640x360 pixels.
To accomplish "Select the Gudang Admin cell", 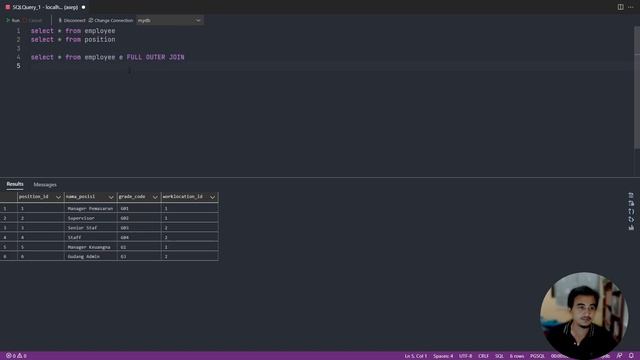I will [91, 256].
